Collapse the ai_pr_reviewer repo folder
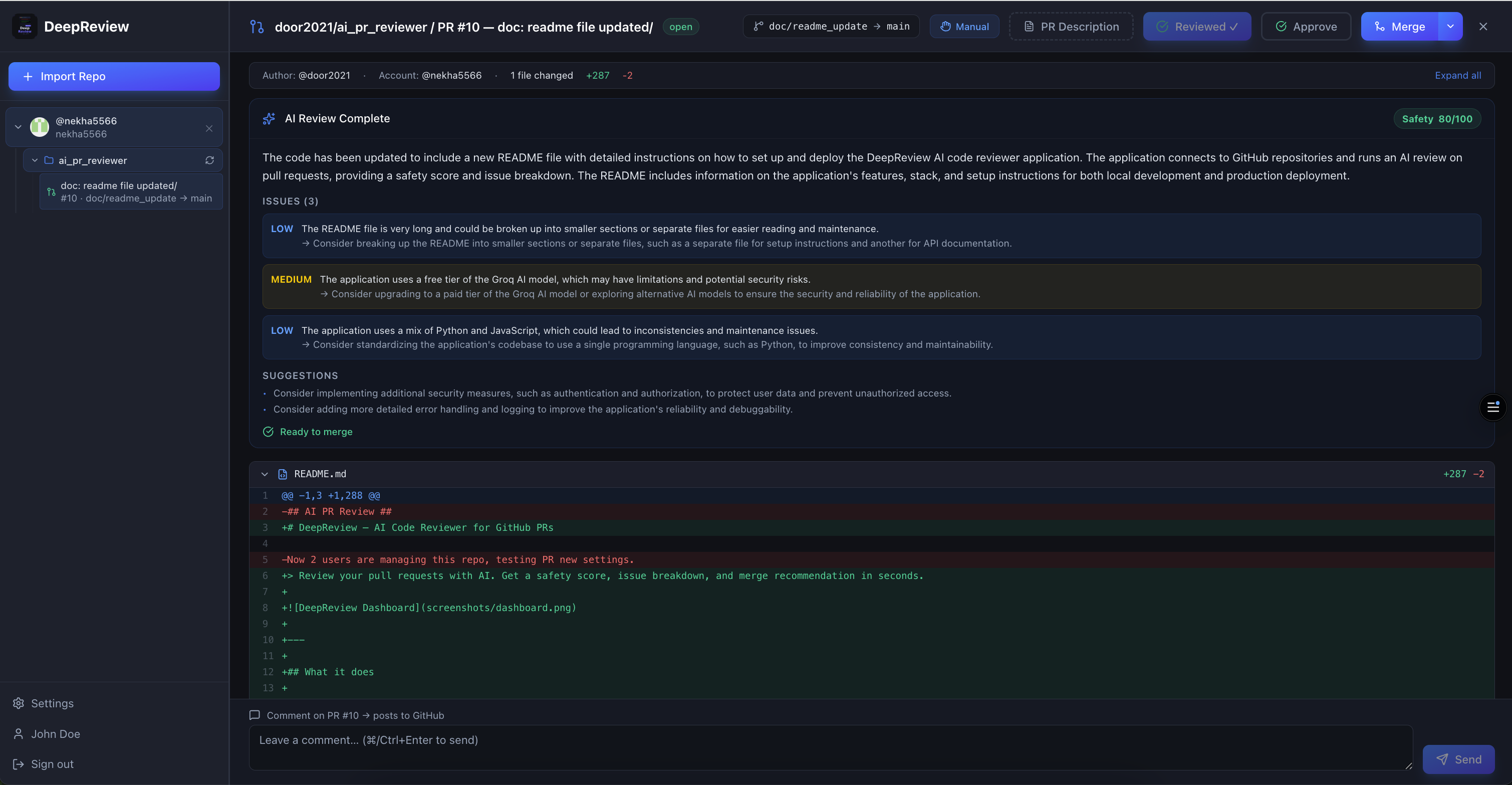This screenshot has width=1512, height=785. (35, 160)
